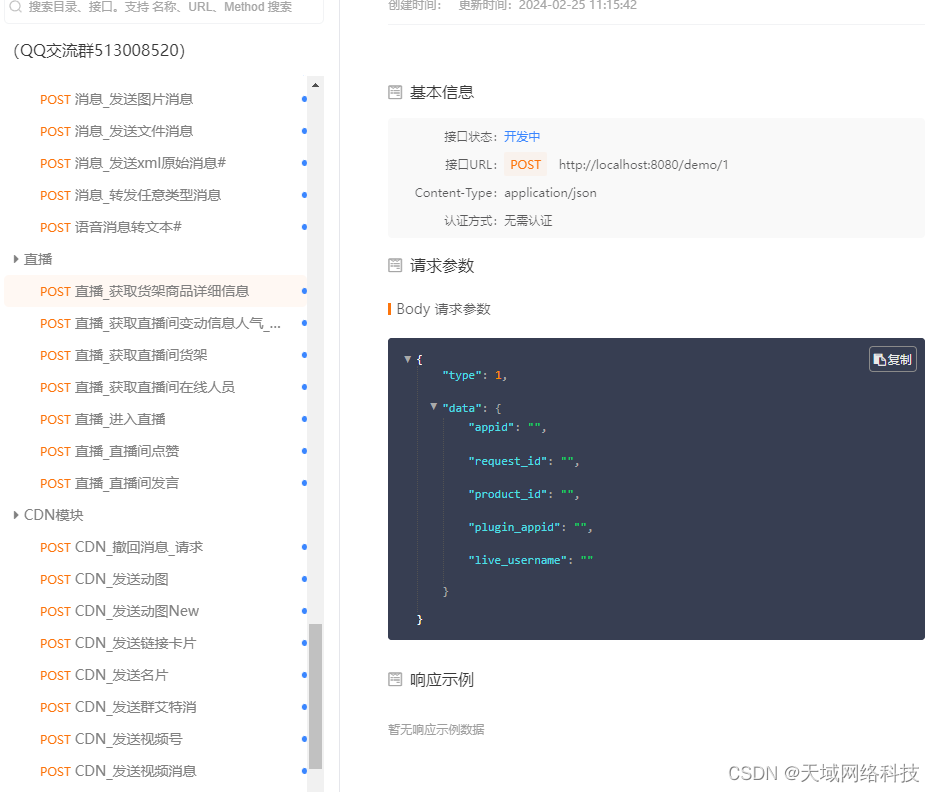Click the 开发中 interface status link
Viewport: 935px width, 792px height.
(x=521, y=136)
